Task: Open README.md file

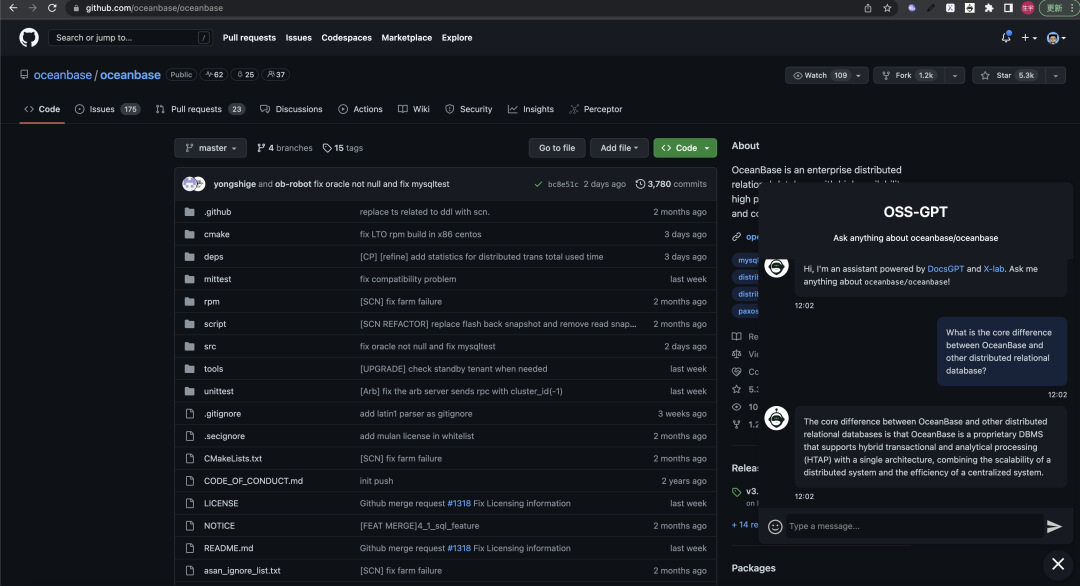Action: (x=229, y=548)
